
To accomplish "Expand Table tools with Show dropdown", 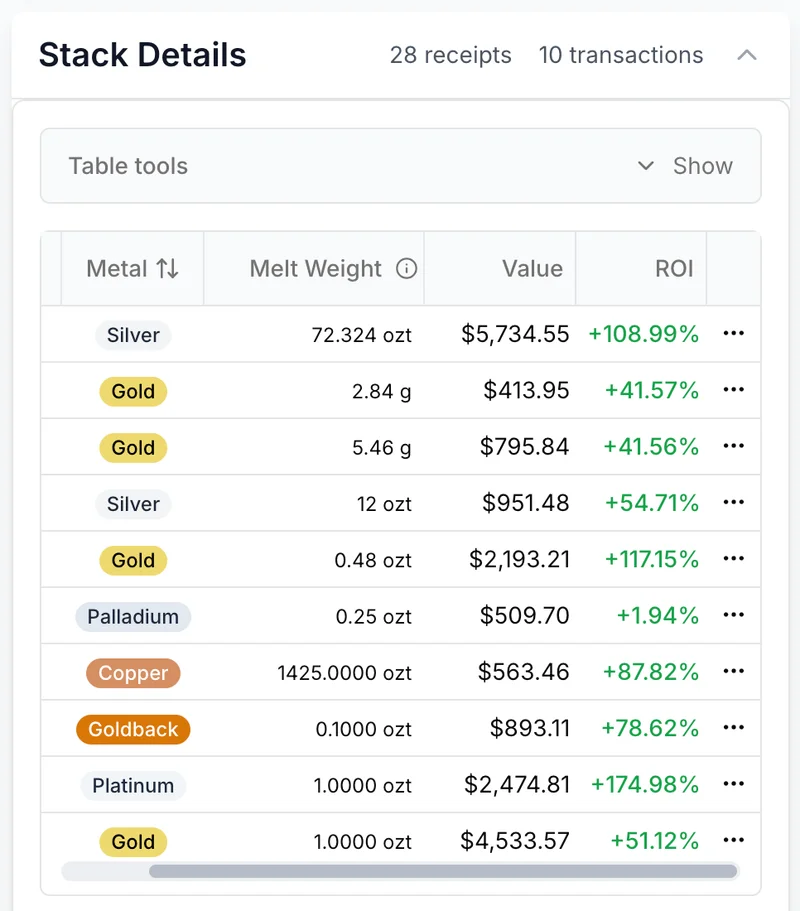I will tap(702, 166).
